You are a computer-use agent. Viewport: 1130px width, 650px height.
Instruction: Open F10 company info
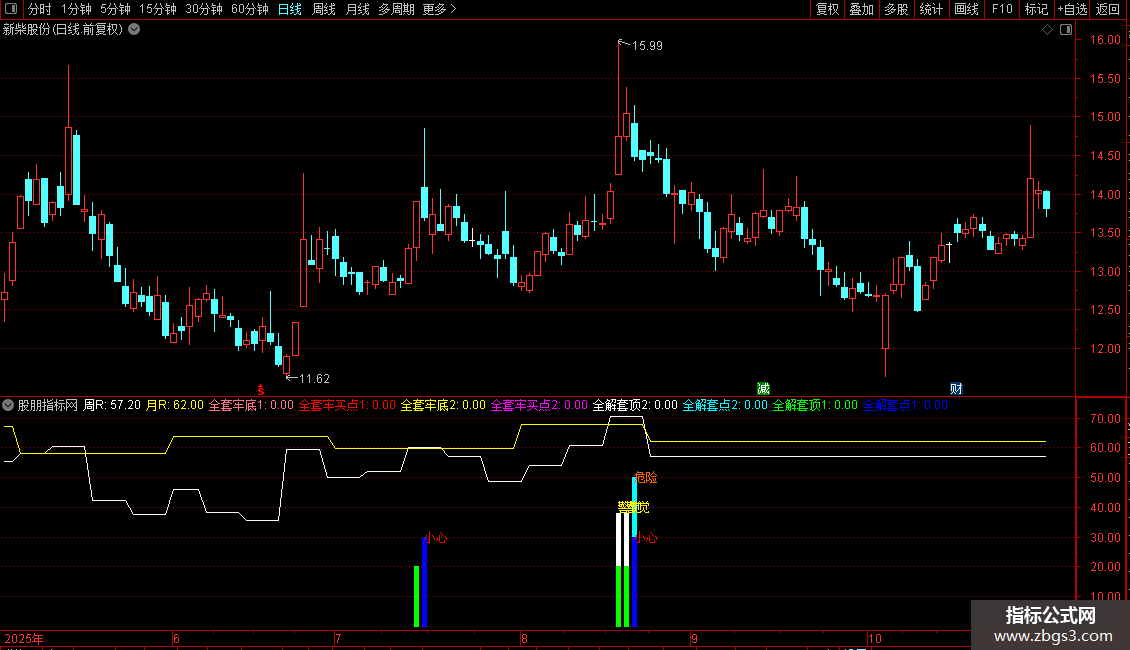coord(1002,9)
